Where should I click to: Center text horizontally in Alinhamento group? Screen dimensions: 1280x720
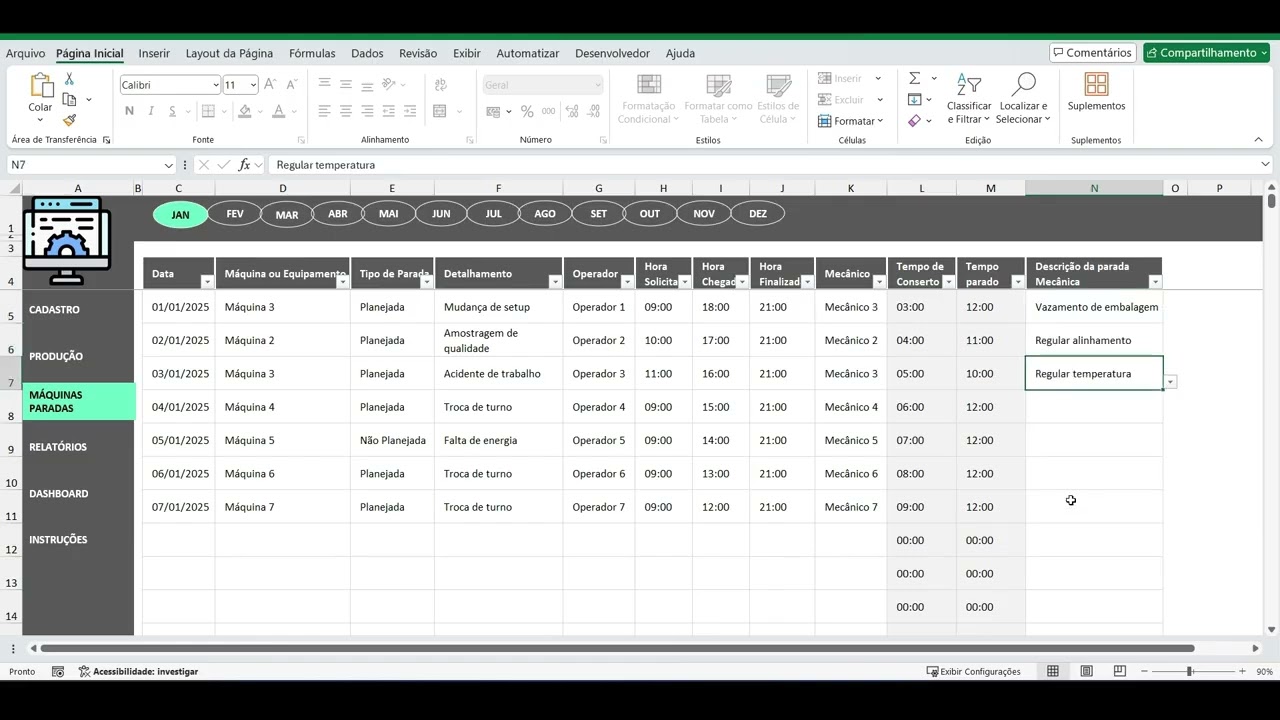[346, 111]
